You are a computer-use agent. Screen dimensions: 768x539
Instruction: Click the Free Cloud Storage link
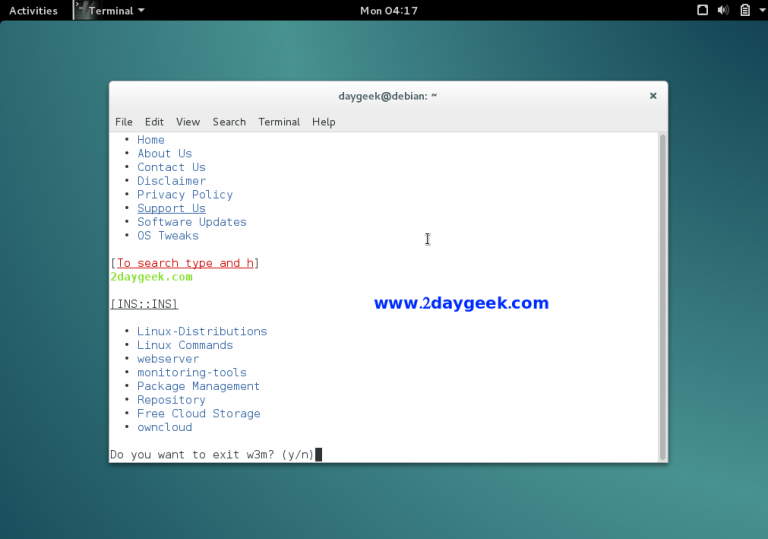[x=198, y=414]
